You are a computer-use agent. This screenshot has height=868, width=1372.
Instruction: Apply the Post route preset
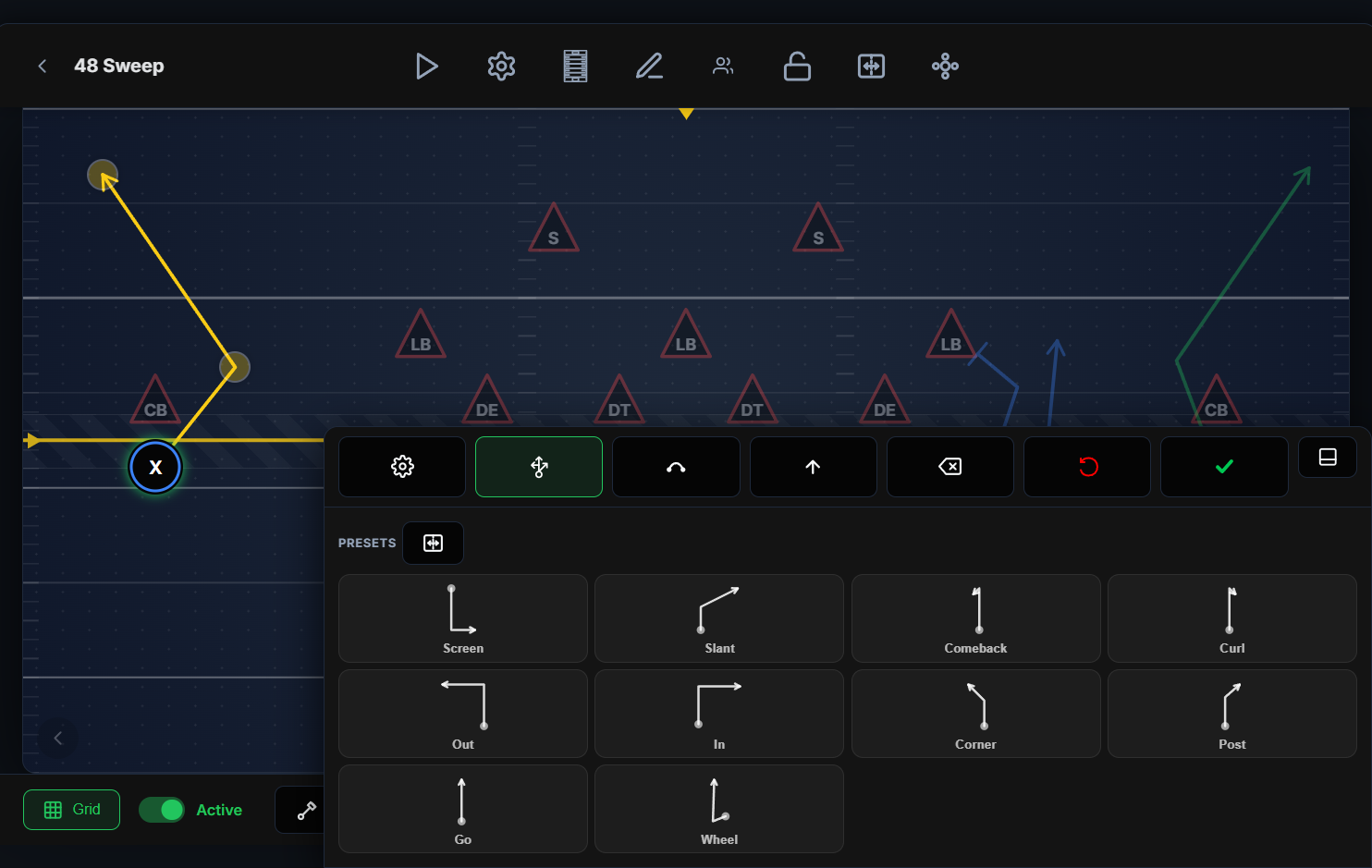[x=1232, y=714]
